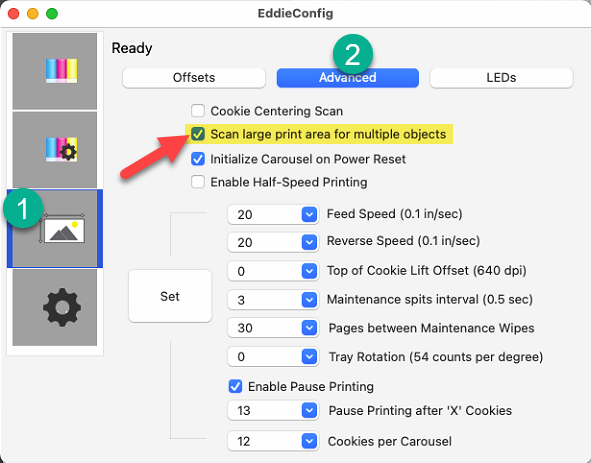Open the cartridge settings gear panel
The width and height of the screenshot is (591, 463).
click(55, 150)
